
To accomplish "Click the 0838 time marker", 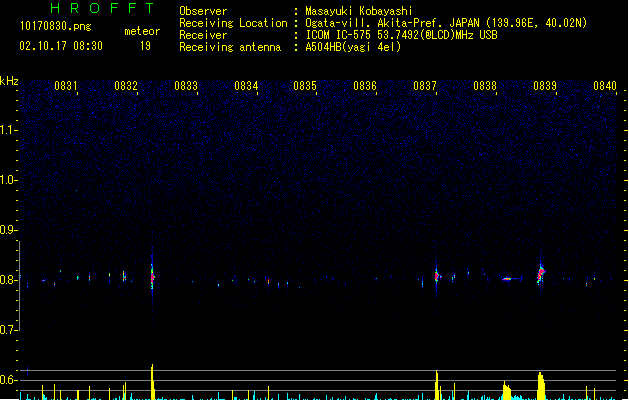I will click(485, 86).
